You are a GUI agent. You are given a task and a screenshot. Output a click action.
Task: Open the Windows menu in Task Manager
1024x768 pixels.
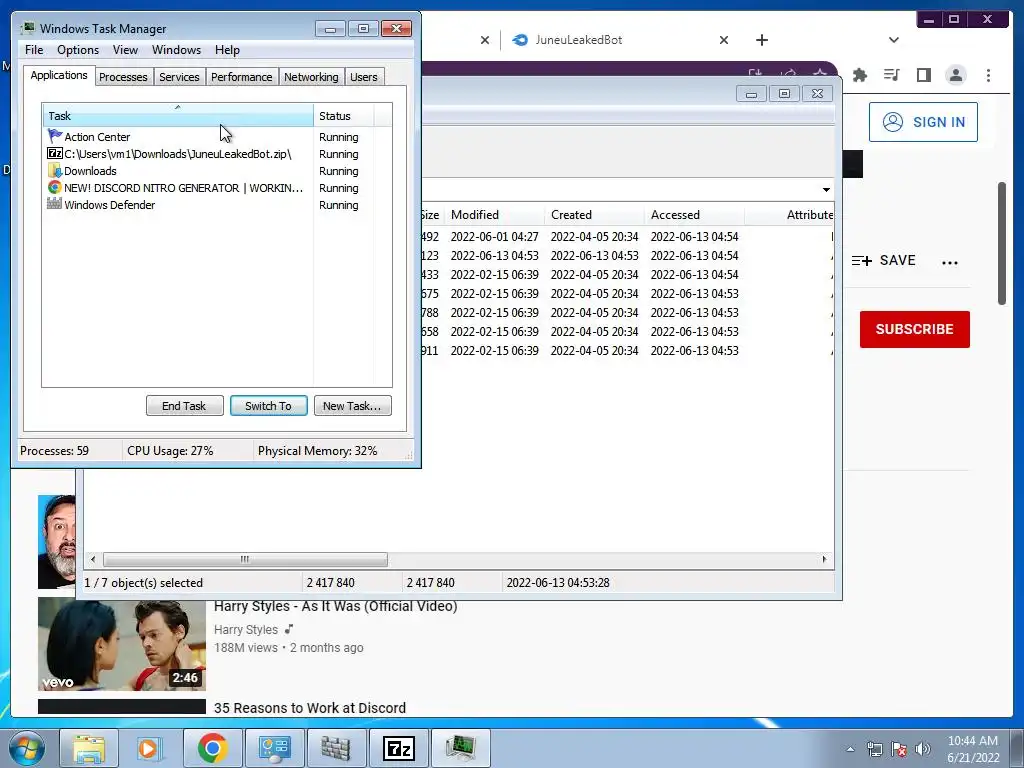pyautogui.click(x=176, y=50)
